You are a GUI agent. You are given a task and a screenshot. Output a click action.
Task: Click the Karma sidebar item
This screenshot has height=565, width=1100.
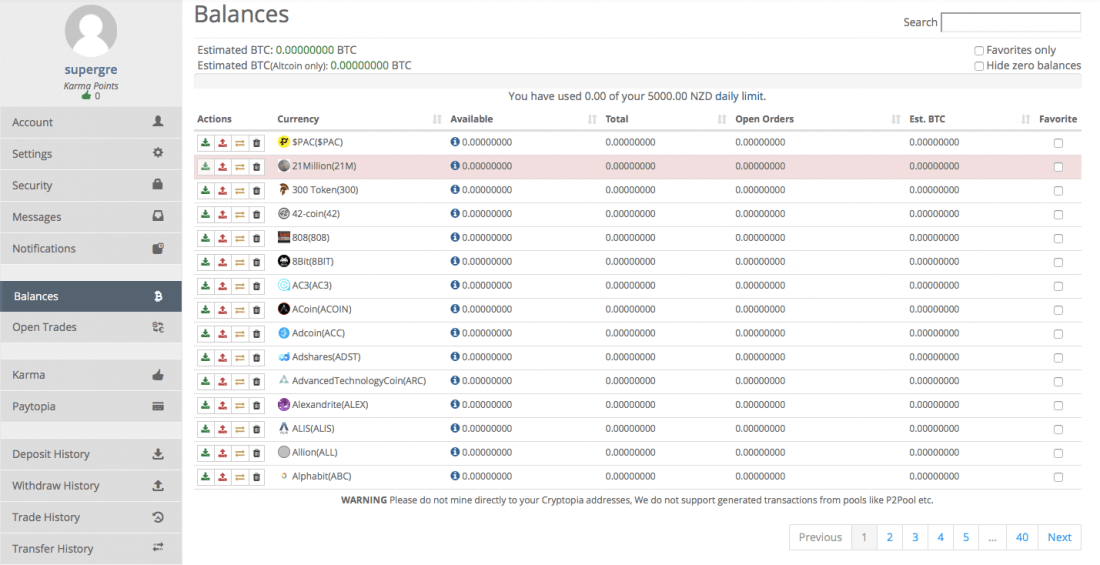coord(90,375)
